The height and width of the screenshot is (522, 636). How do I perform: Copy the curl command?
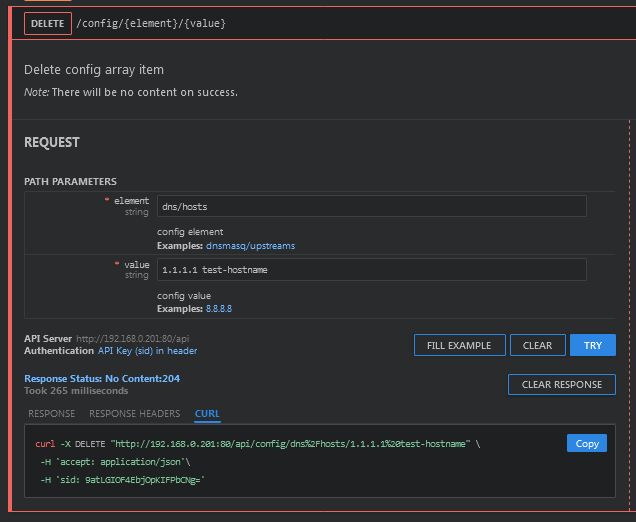586,443
